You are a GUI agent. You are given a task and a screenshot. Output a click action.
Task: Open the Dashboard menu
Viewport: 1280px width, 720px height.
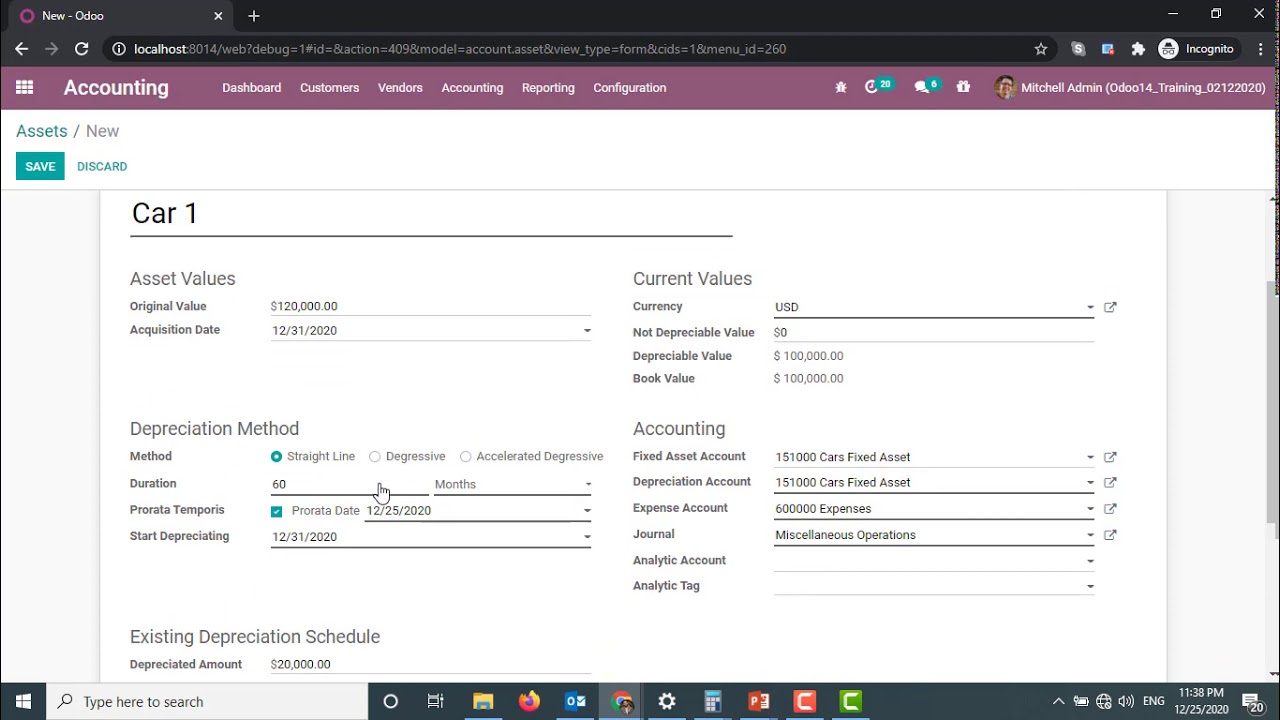252,88
